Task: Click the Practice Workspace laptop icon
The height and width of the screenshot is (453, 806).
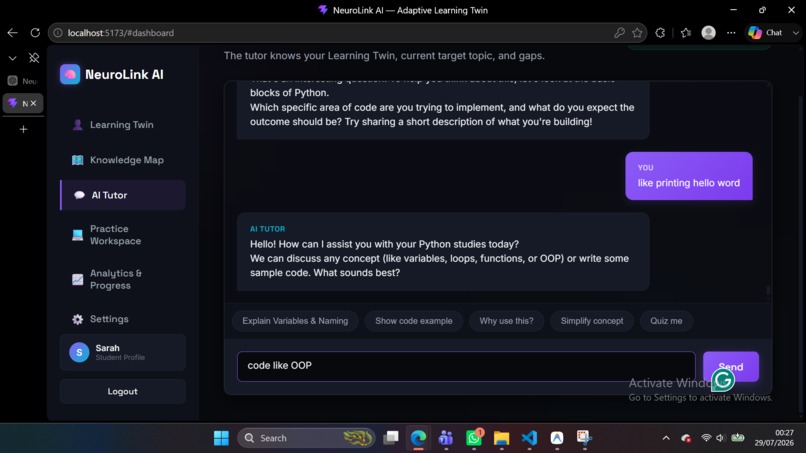Action: (x=78, y=234)
